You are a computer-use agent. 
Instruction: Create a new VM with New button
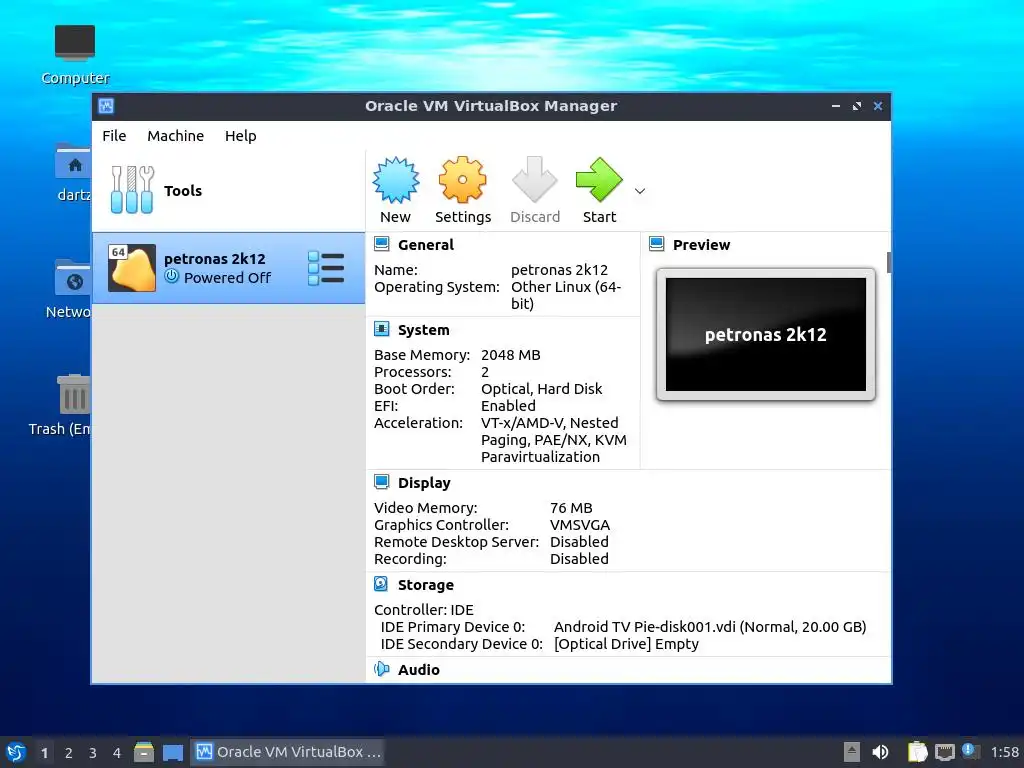(396, 190)
